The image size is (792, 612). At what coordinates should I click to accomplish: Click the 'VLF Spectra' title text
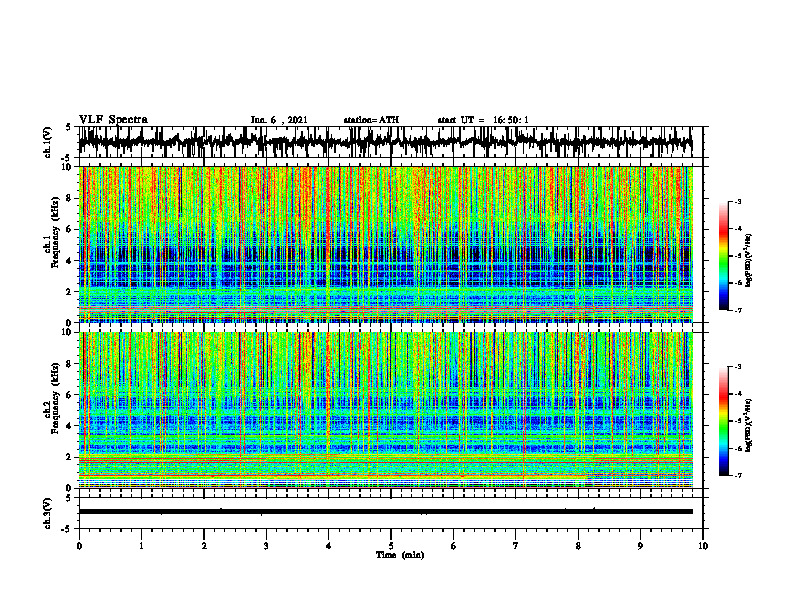coord(113,120)
